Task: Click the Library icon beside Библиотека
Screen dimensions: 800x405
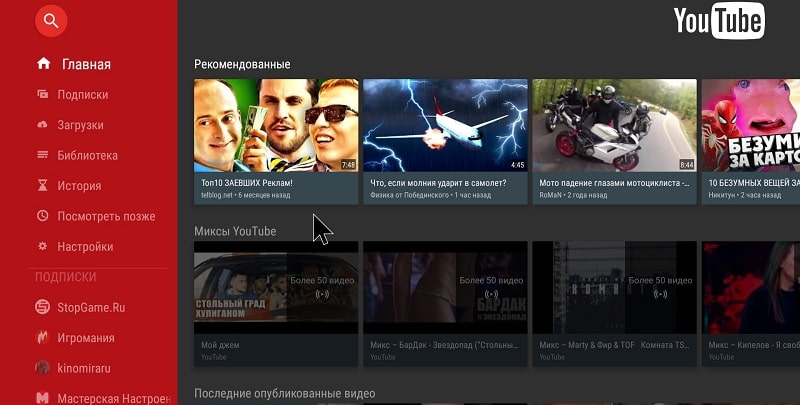Action: click(43, 155)
